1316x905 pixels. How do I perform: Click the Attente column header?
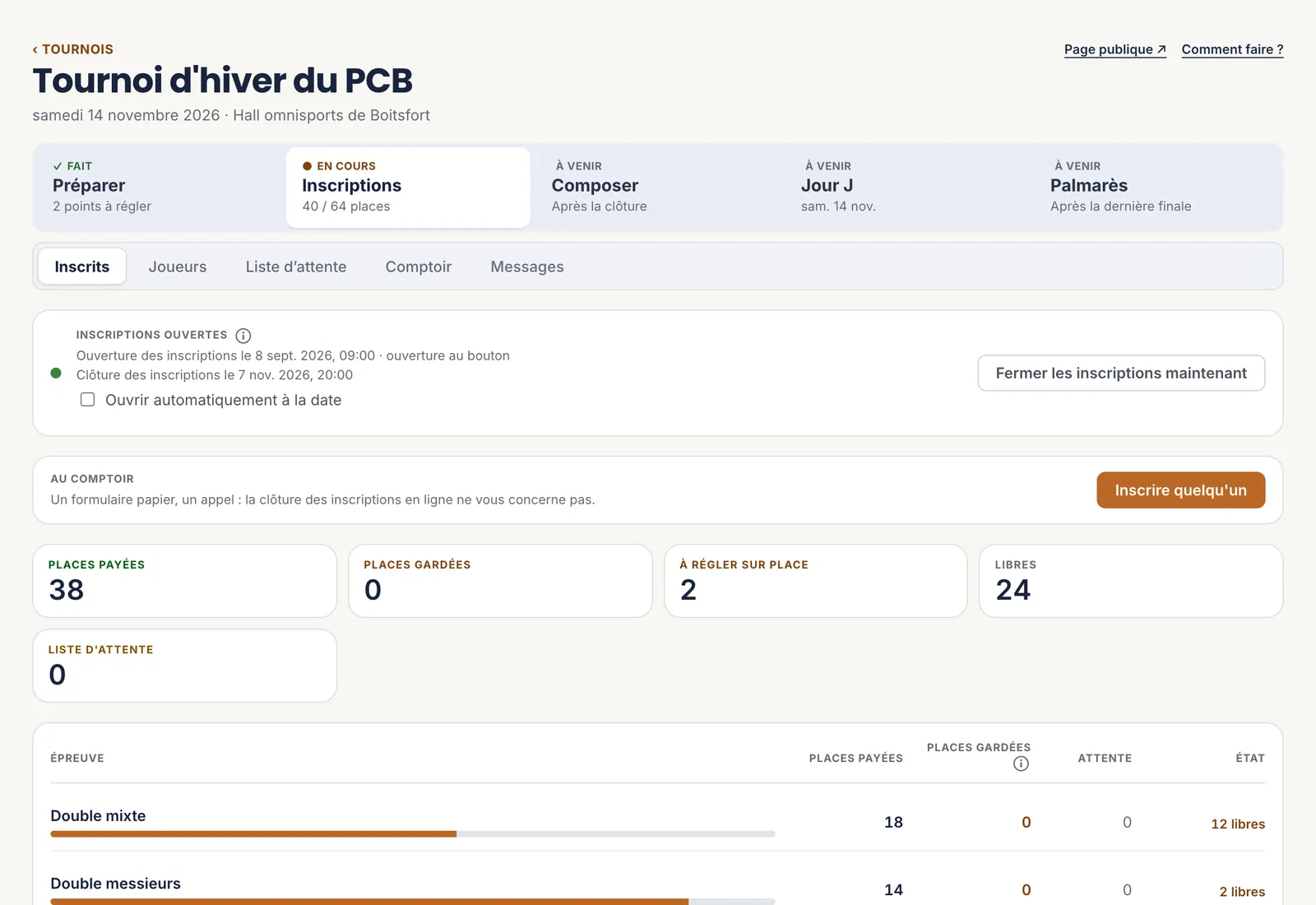pyautogui.click(x=1105, y=759)
